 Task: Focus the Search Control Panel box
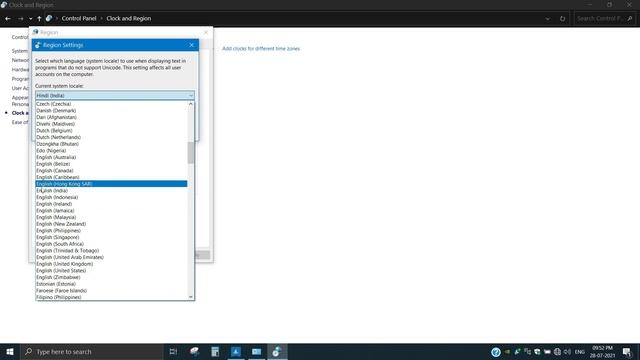pos(604,18)
